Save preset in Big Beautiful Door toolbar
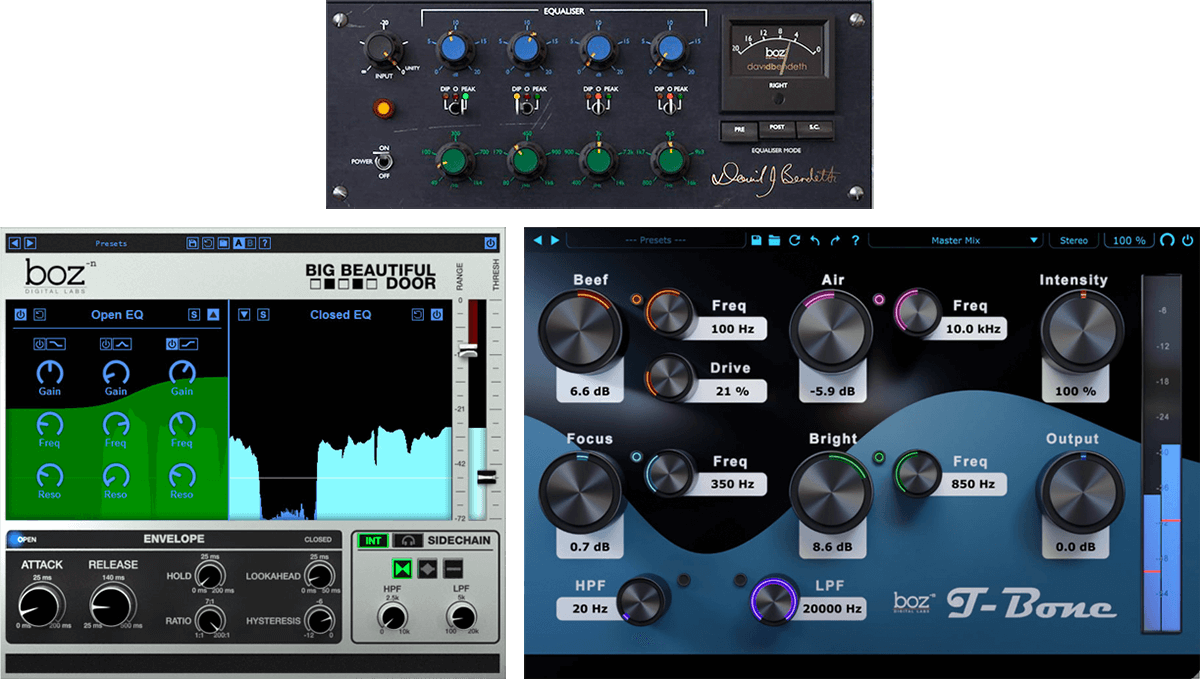This screenshot has height=679, width=1200. tap(192, 243)
